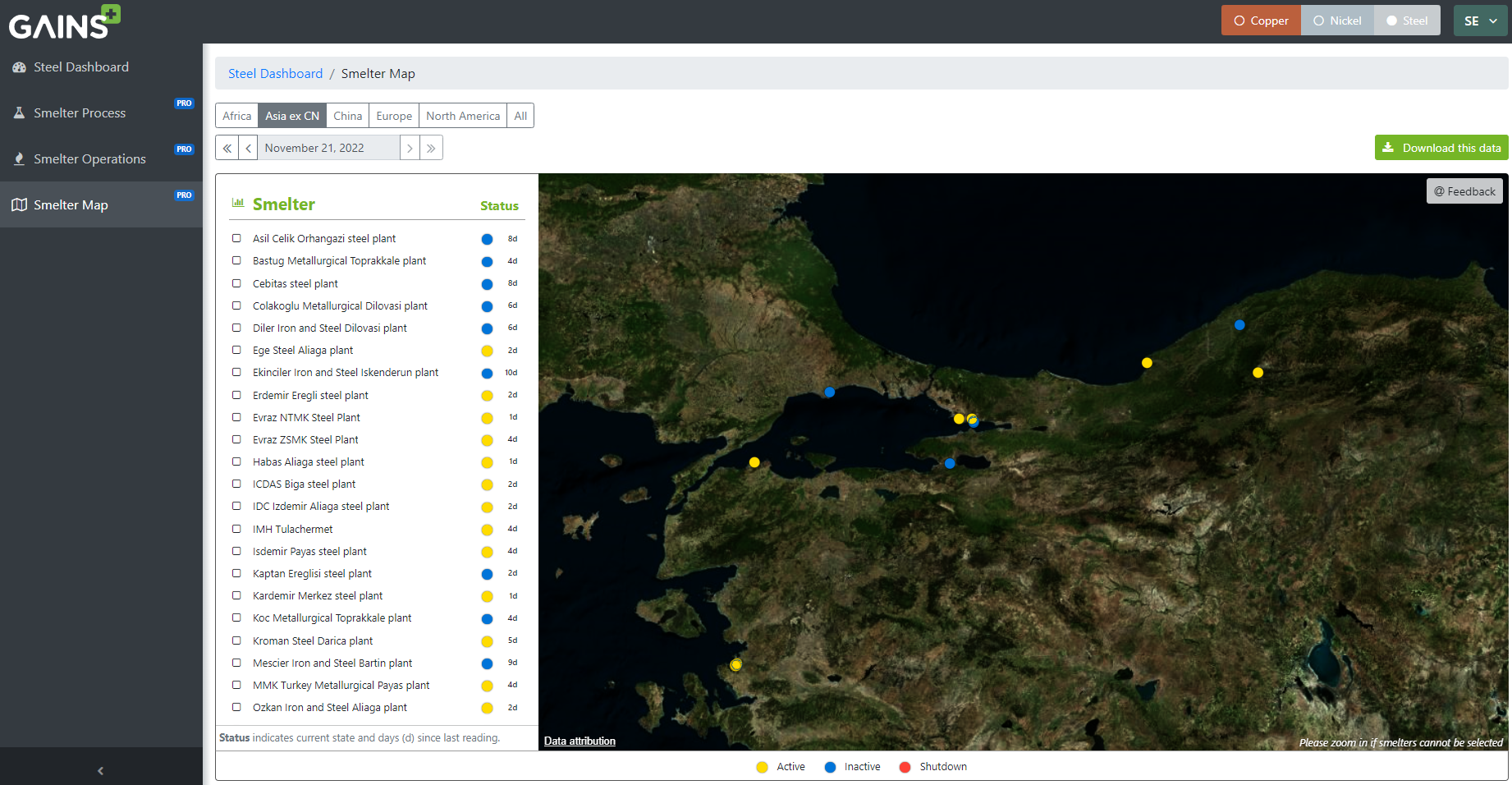Jump to latest date with double-right arrow
Image resolution: width=1512 pixels, height=785 pixels.
431,149
